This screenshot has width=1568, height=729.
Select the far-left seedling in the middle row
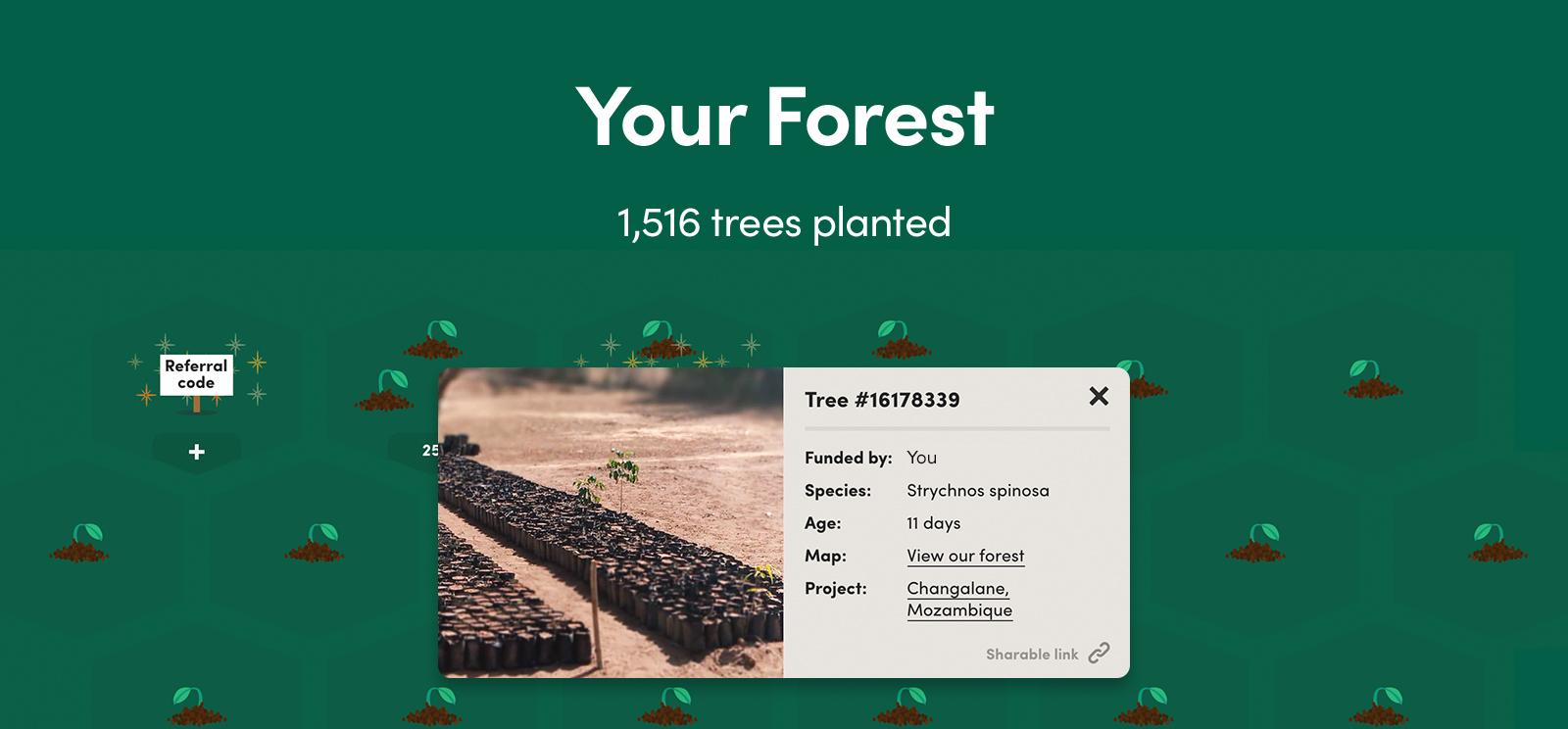click(79, 544)
